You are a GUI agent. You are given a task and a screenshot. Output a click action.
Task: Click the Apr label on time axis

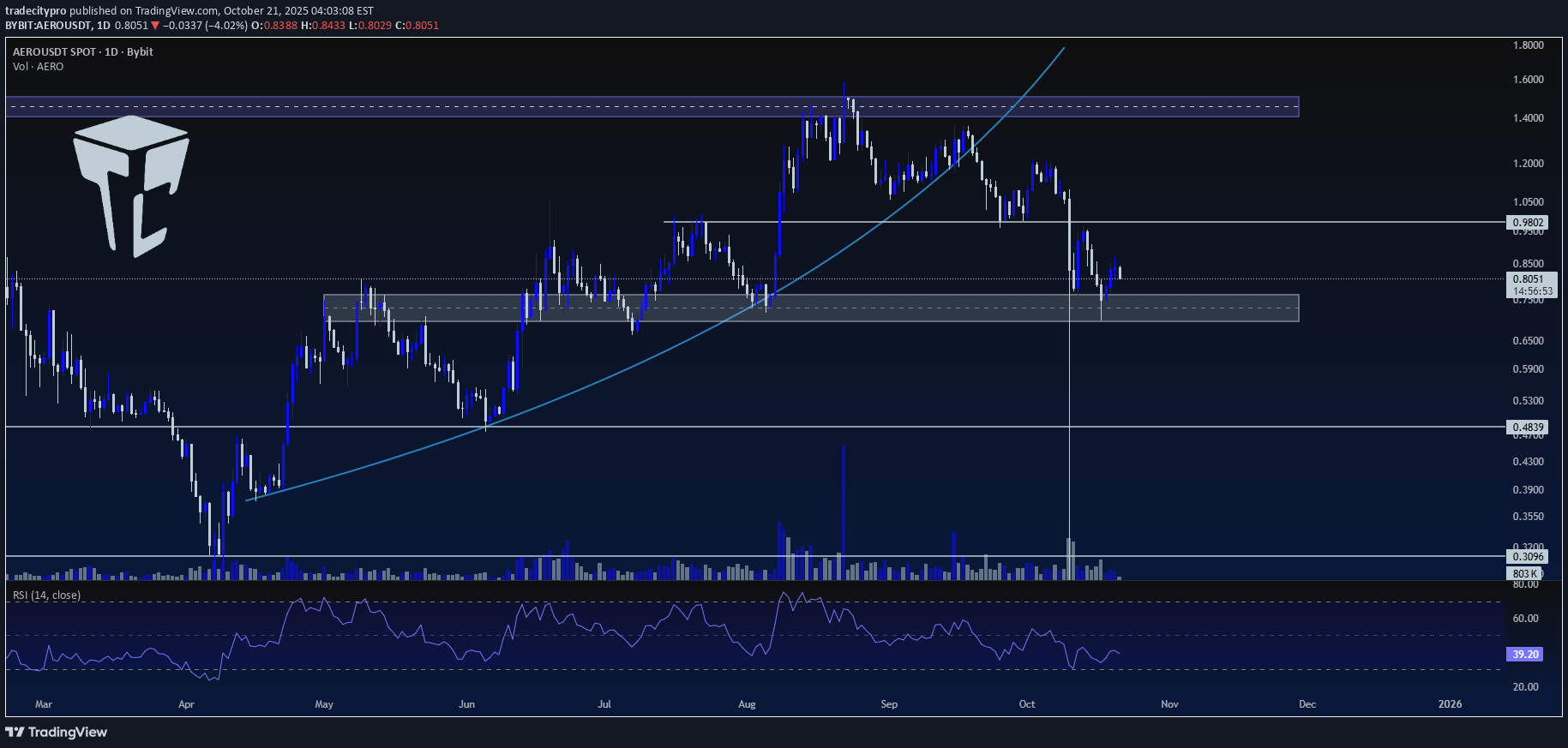coord(186,704)
